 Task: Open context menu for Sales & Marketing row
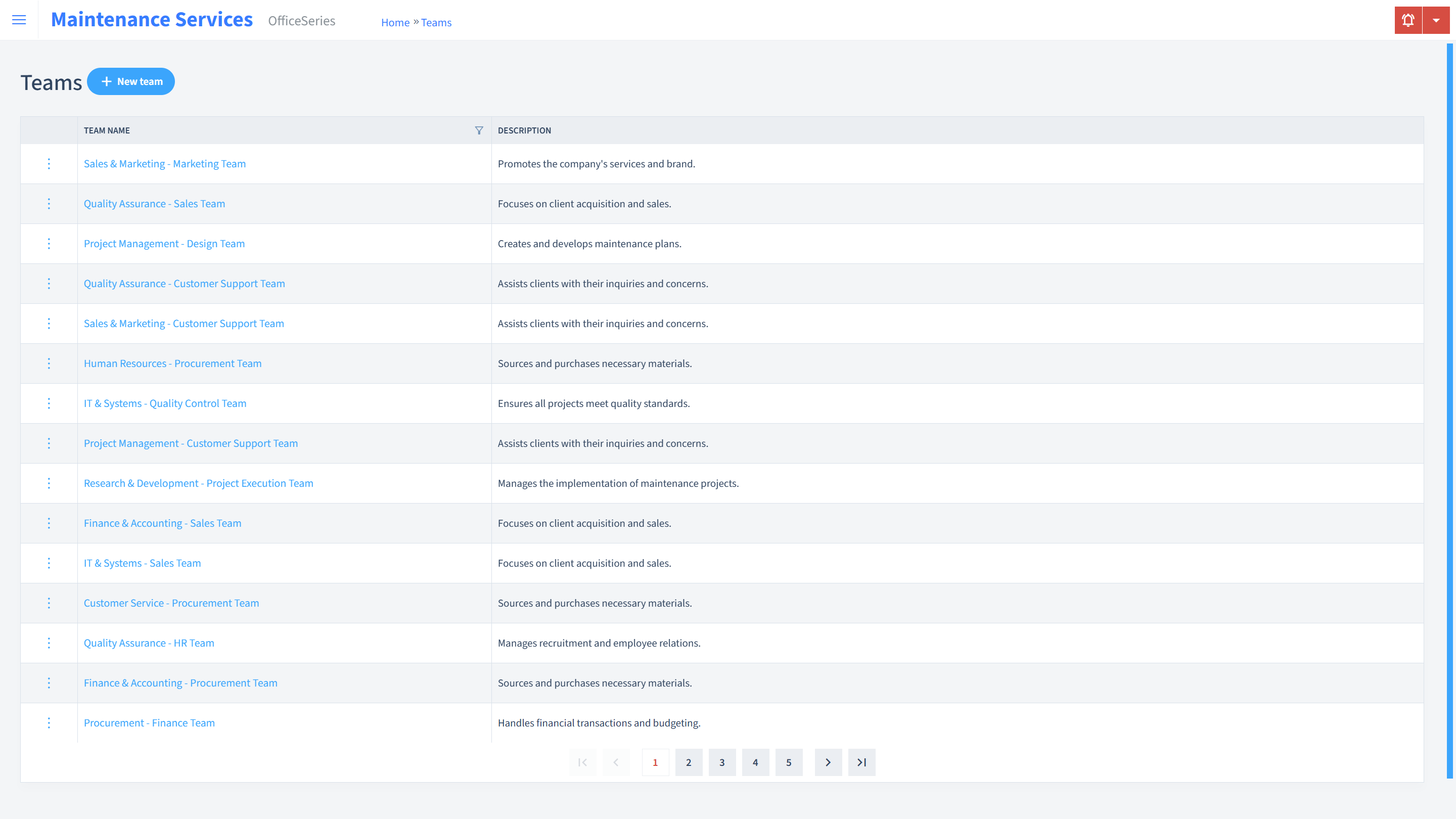(x=48, y=163)
